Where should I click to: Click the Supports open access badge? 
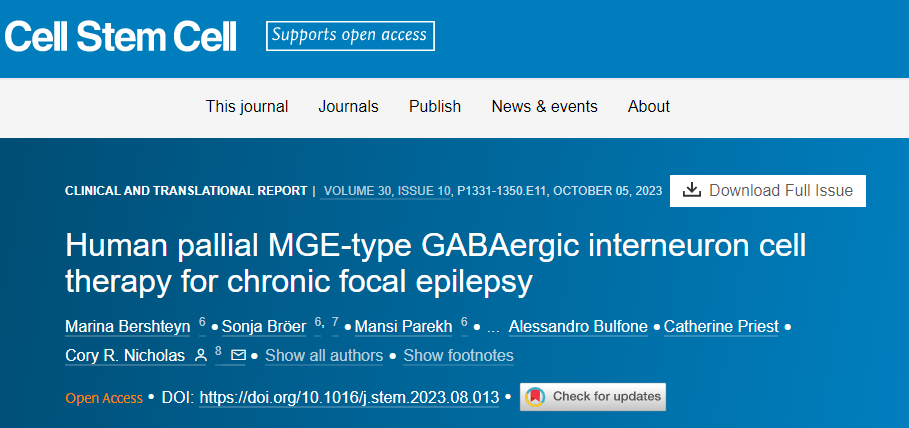tap(350, 36)
